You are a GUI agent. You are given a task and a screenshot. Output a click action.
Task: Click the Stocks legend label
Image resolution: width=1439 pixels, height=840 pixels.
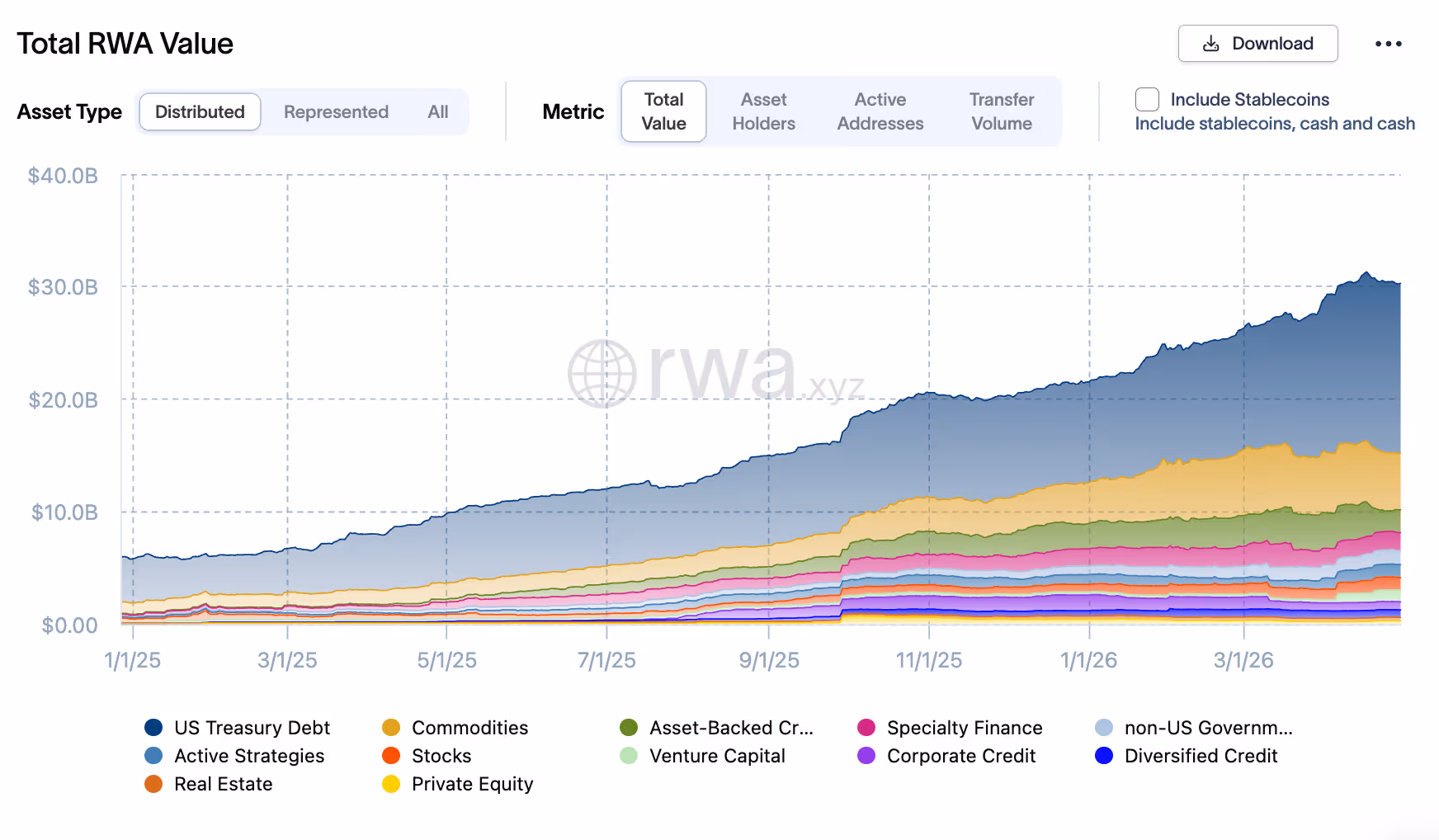tap(441, 756)
